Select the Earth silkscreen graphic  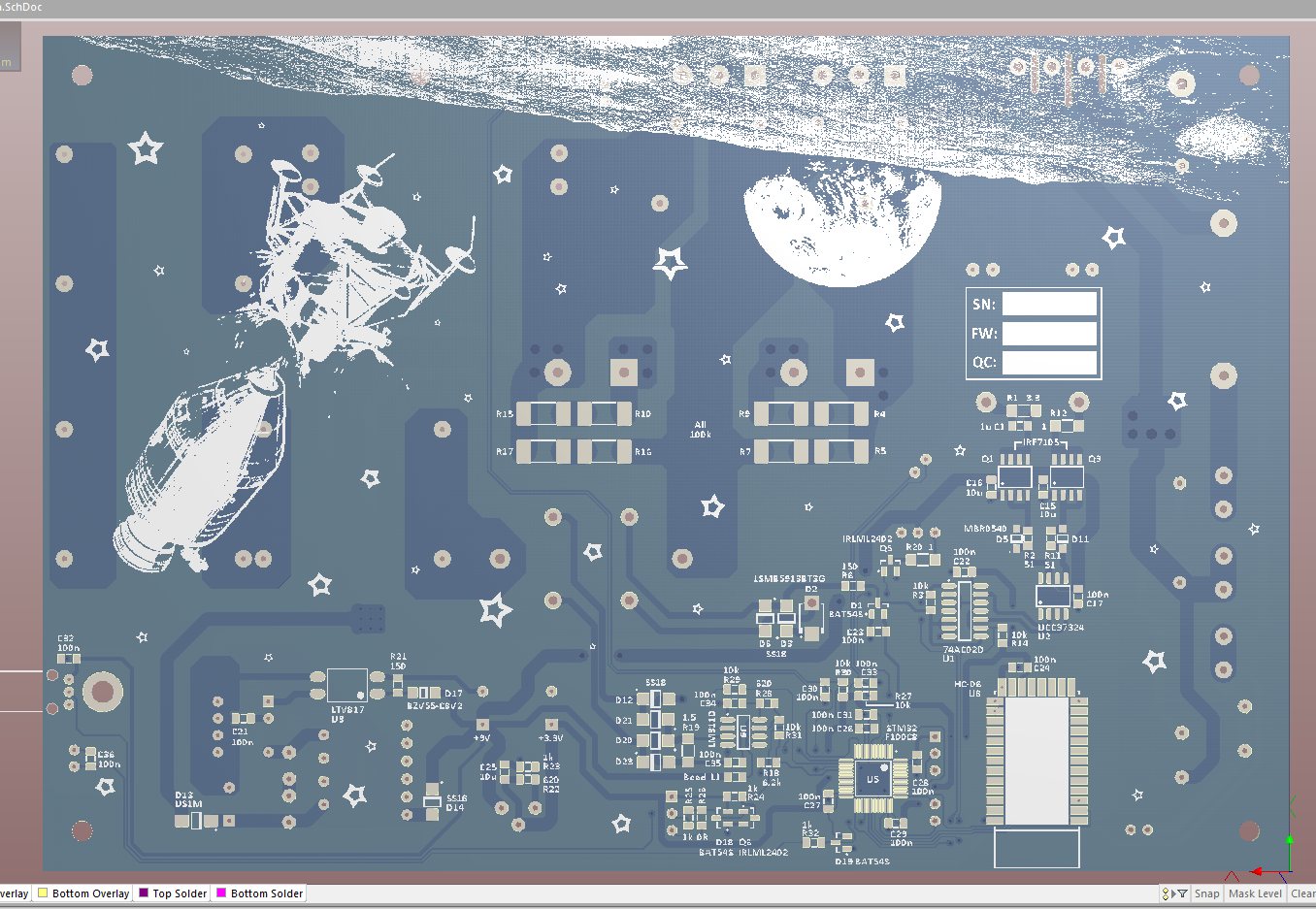pos(841,227)
